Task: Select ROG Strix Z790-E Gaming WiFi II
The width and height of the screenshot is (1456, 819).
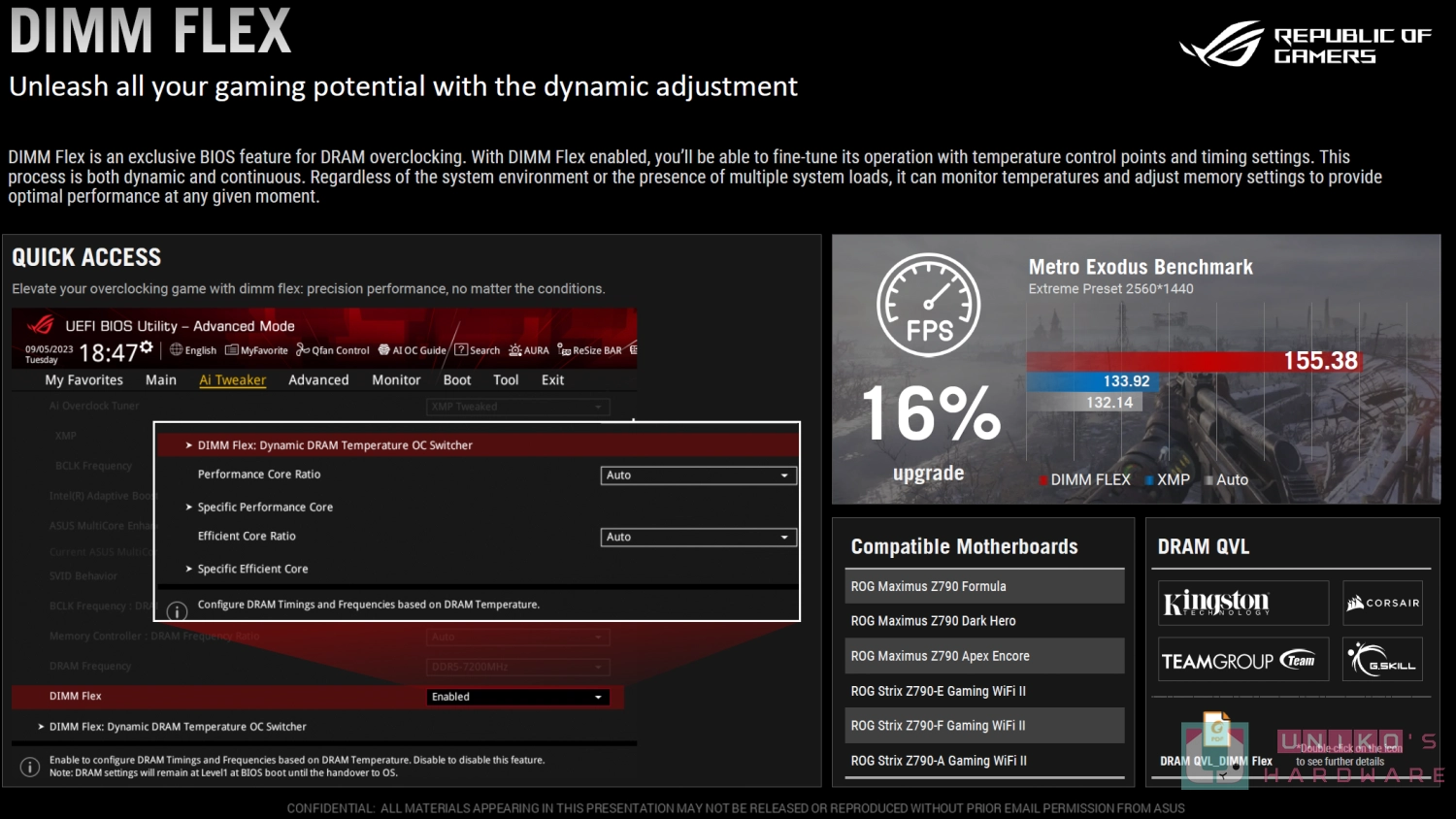Action: click(985, 691)
